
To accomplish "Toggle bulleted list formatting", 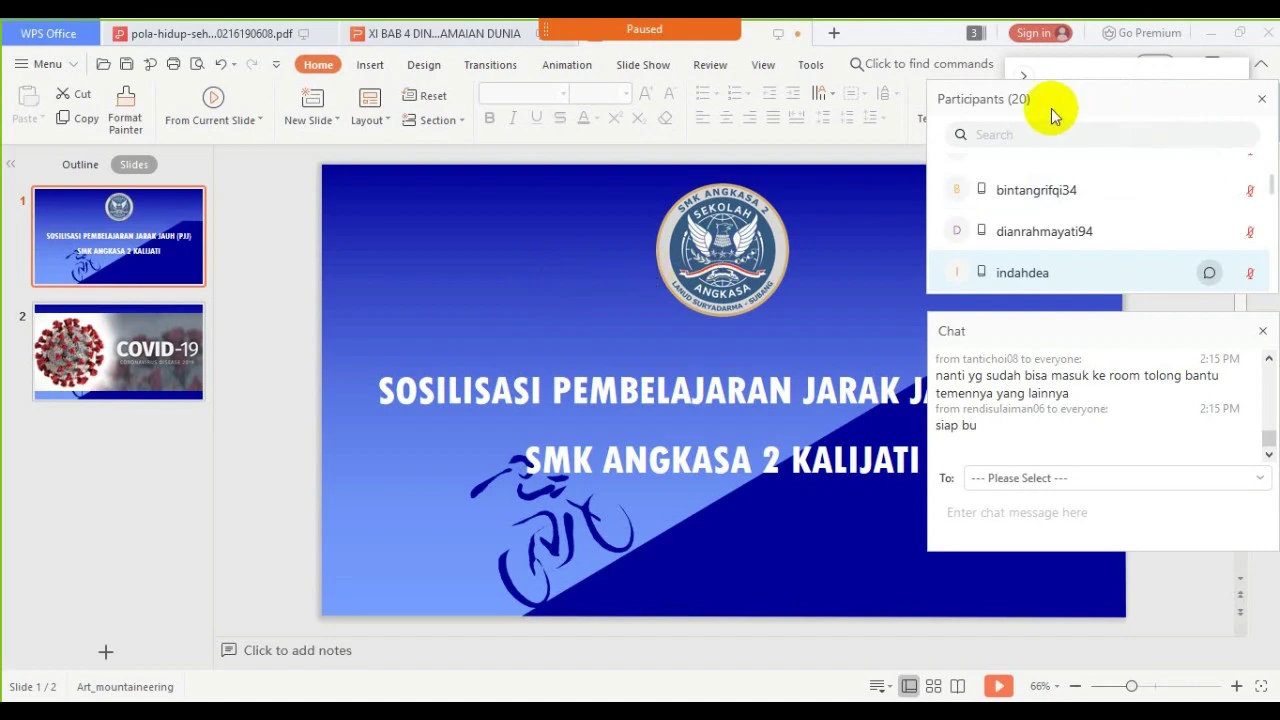I will pos(702,94).
